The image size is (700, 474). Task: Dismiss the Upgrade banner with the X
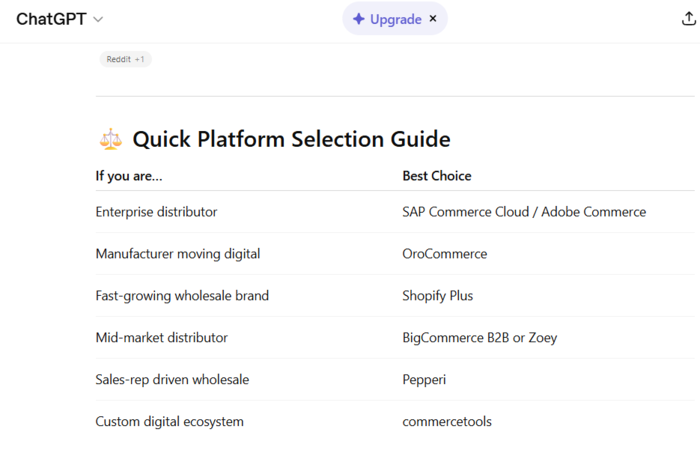[x=433, y=19]
